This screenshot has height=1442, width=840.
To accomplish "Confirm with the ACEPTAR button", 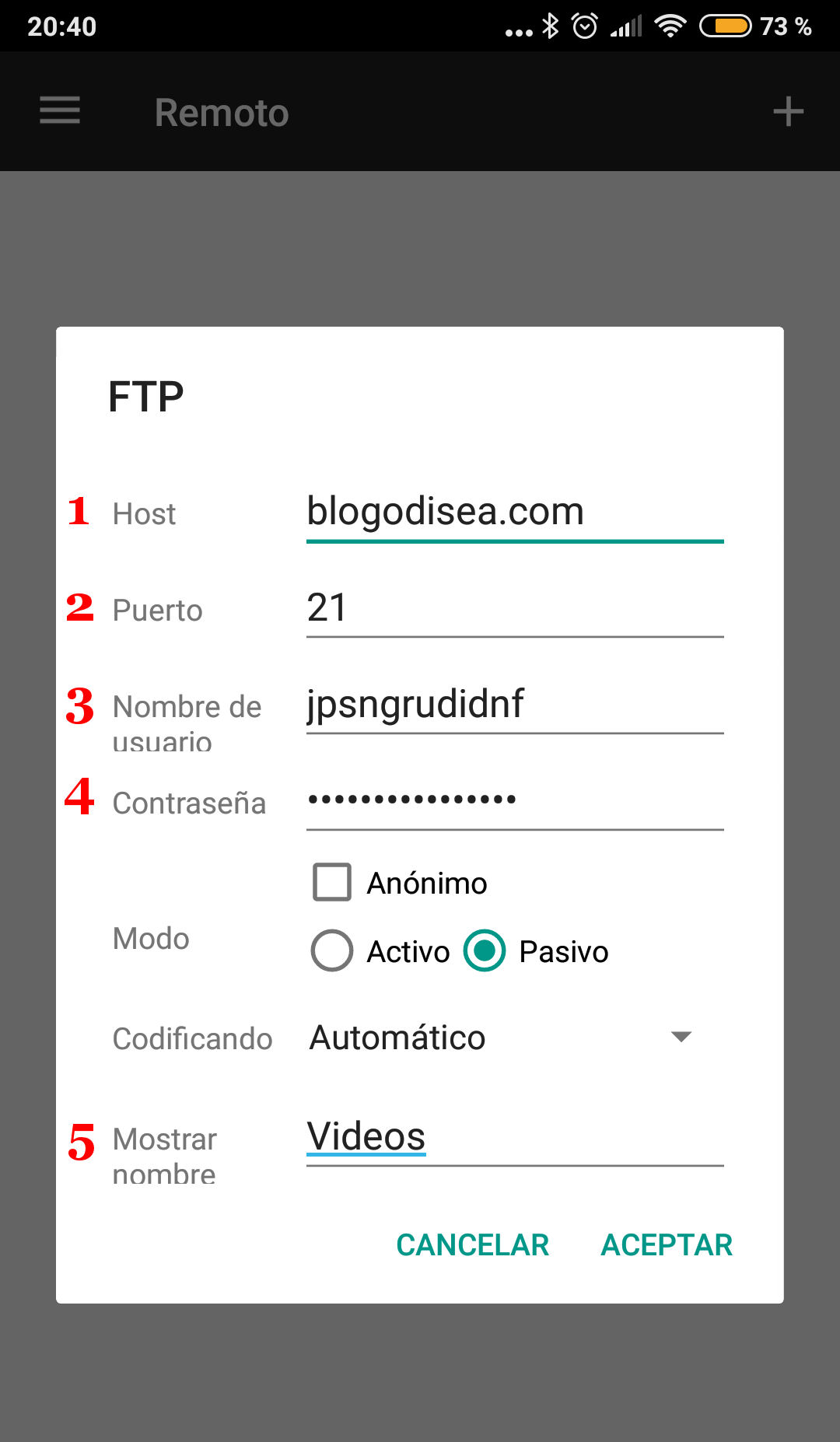I will click(667, 1244).
